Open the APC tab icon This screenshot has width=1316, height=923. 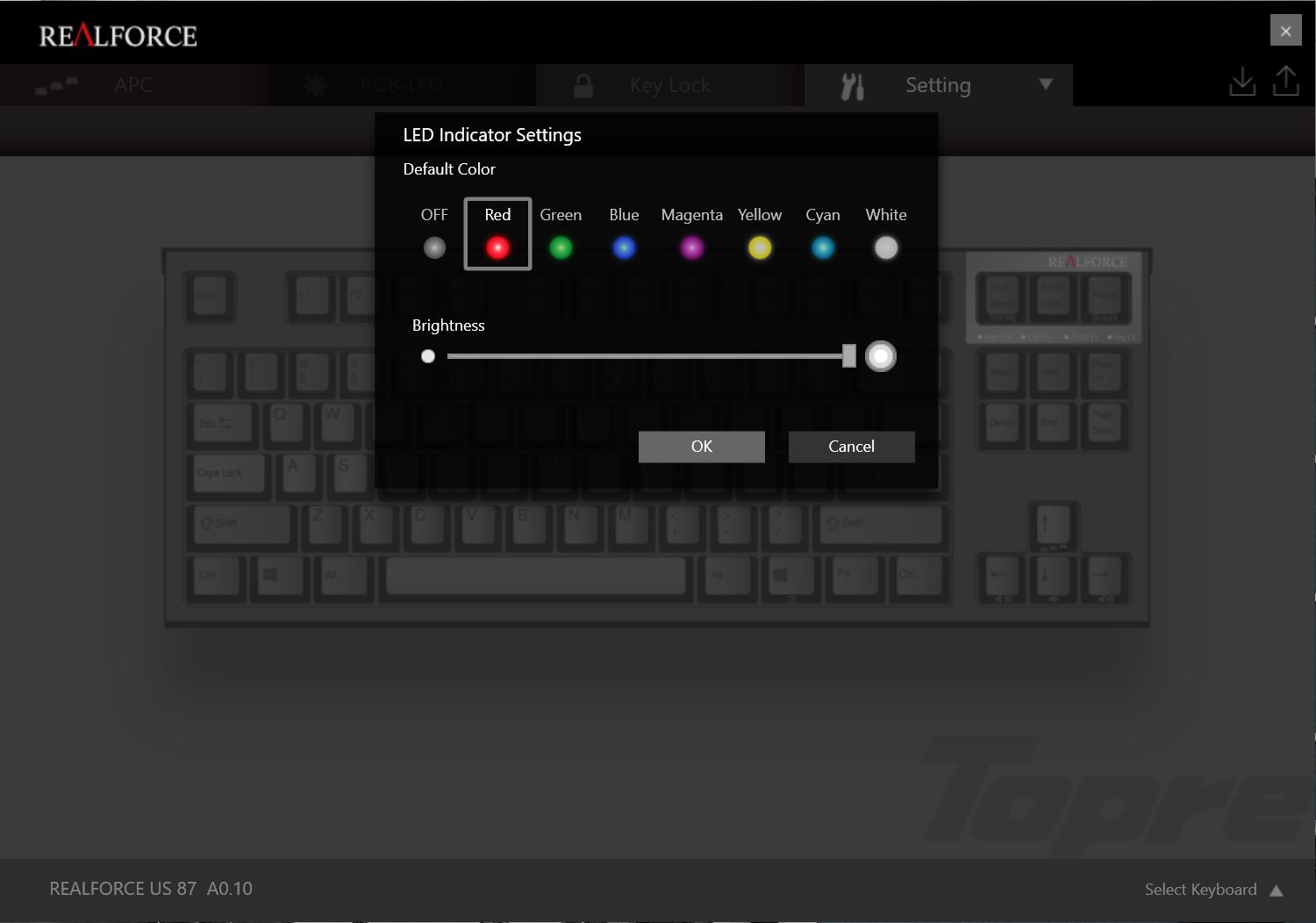tap(57, 85)
